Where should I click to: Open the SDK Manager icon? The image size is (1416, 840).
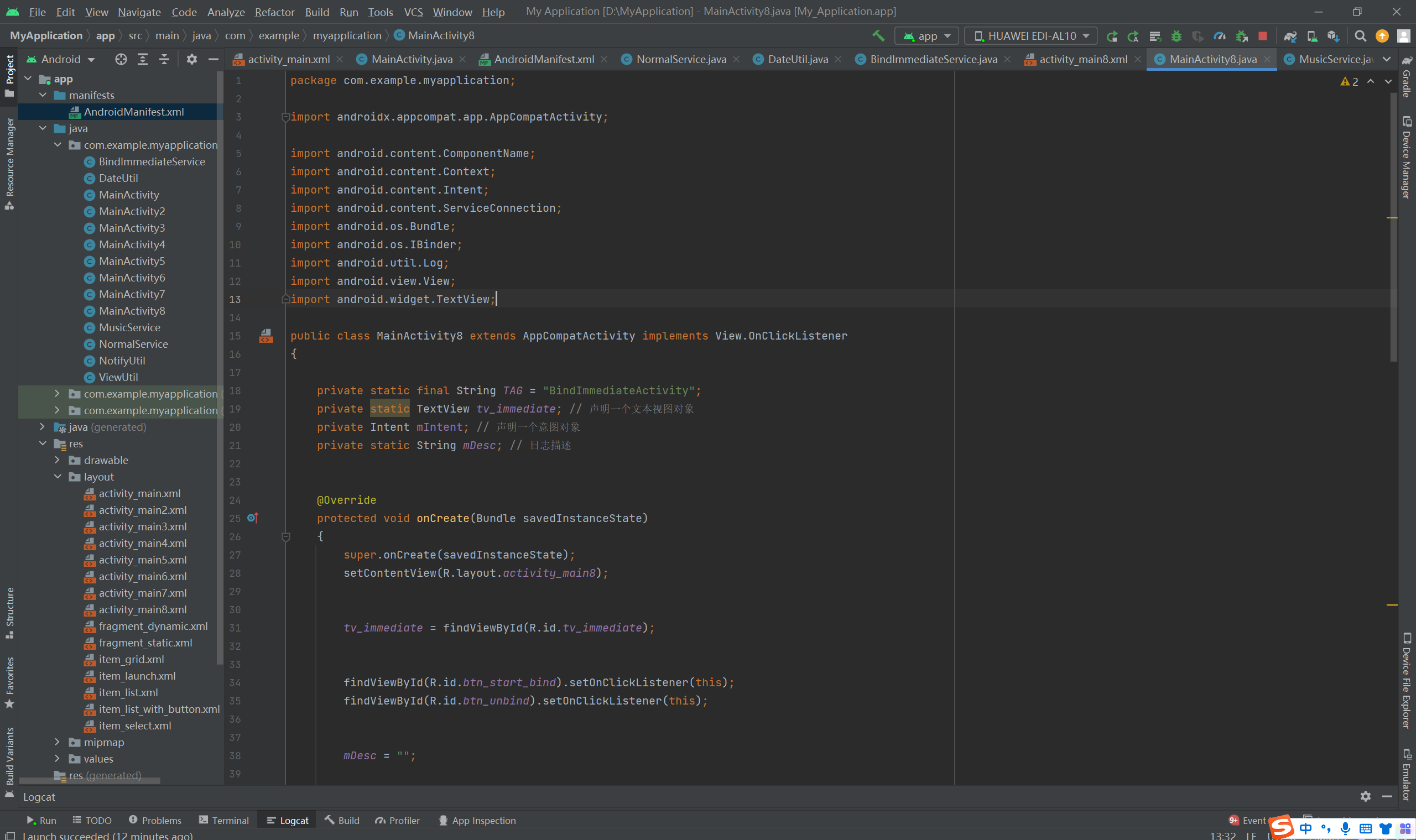tap(1333, 36)
